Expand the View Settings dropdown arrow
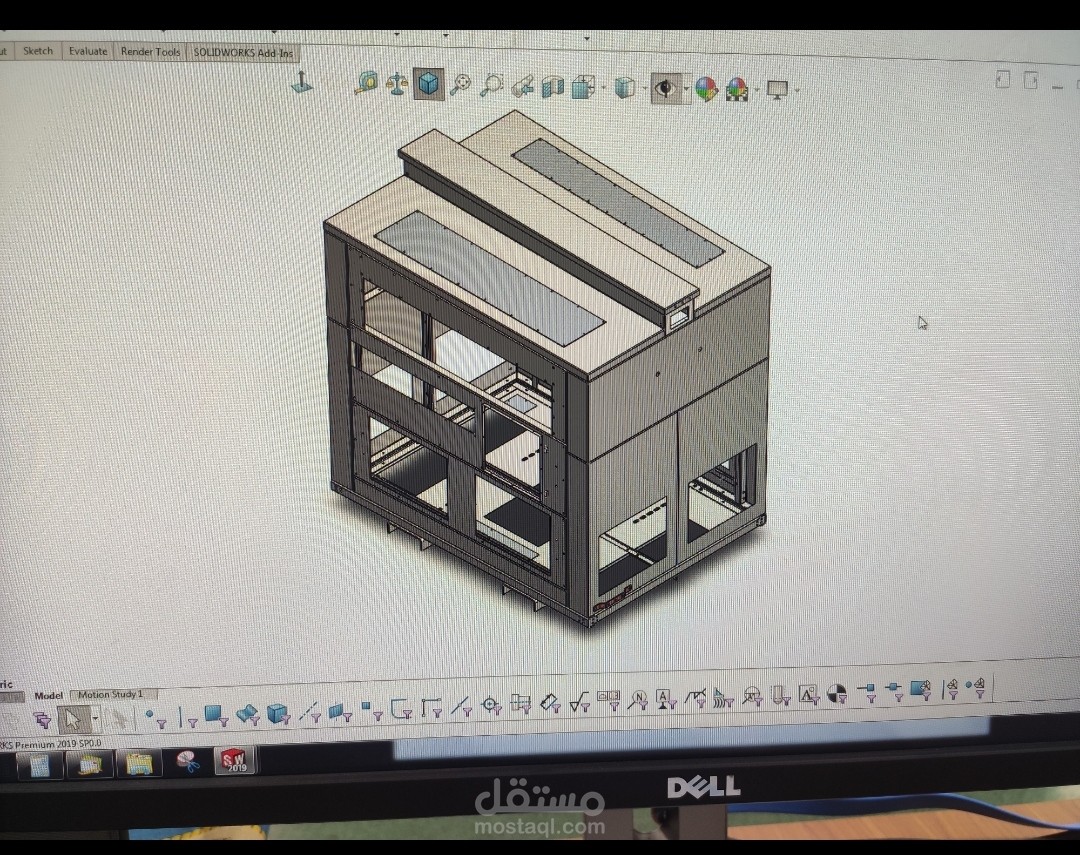 797,90
